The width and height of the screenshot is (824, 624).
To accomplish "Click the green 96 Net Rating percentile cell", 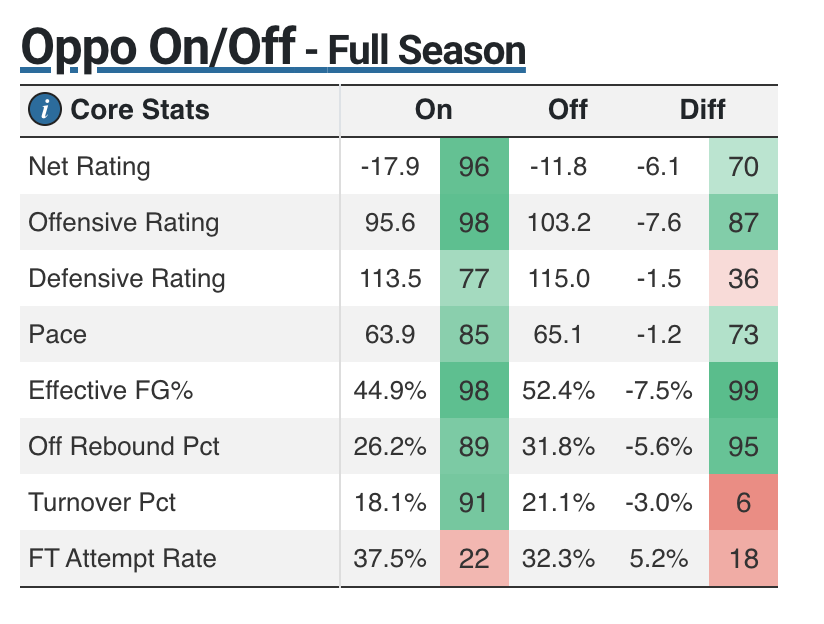I will point(473,166).
